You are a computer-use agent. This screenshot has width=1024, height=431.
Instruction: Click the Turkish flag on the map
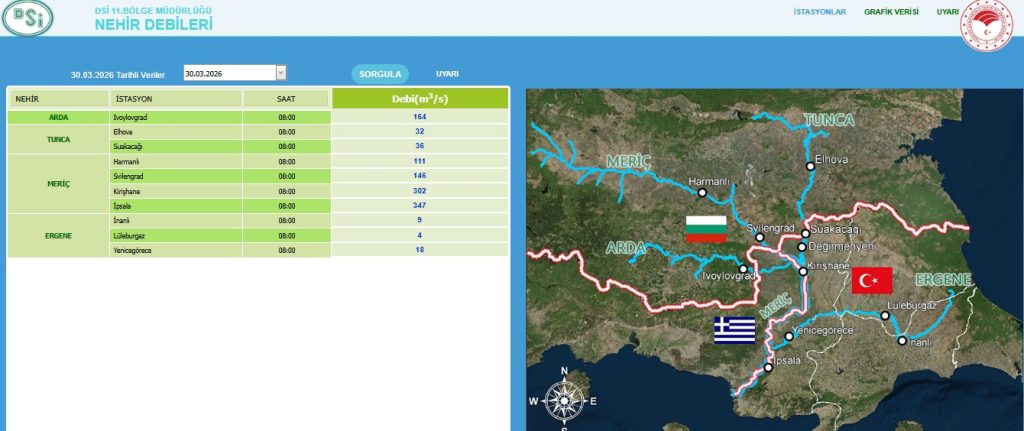tap(871, 280)
